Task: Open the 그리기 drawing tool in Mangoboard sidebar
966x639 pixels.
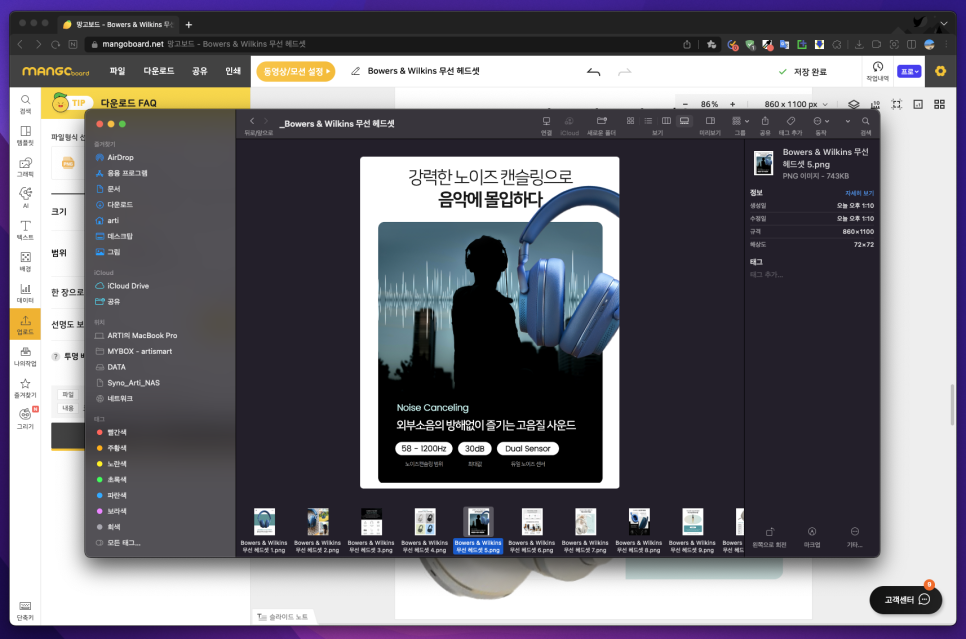Action: [x=25, y=419]
